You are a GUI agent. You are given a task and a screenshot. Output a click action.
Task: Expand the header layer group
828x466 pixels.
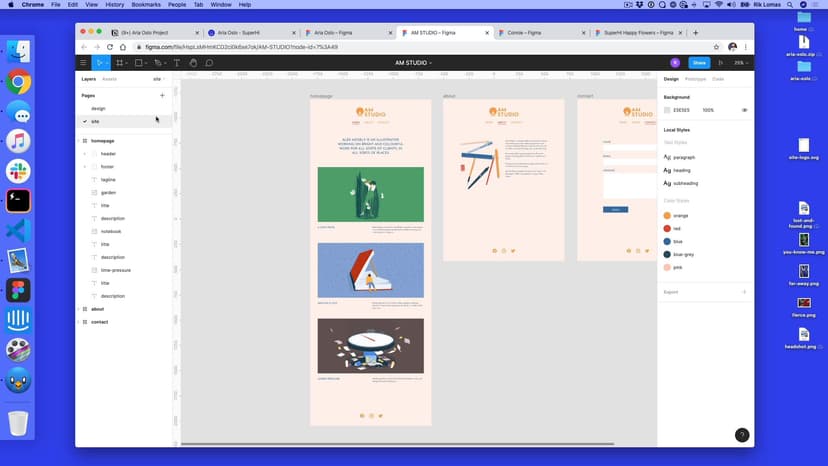[x=84, y=154]
